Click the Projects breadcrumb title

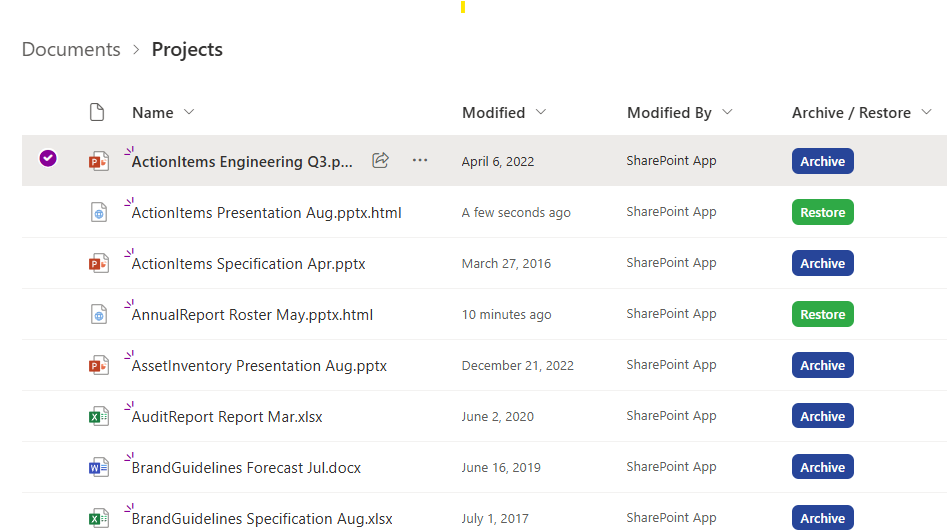[x=187, y=49]
